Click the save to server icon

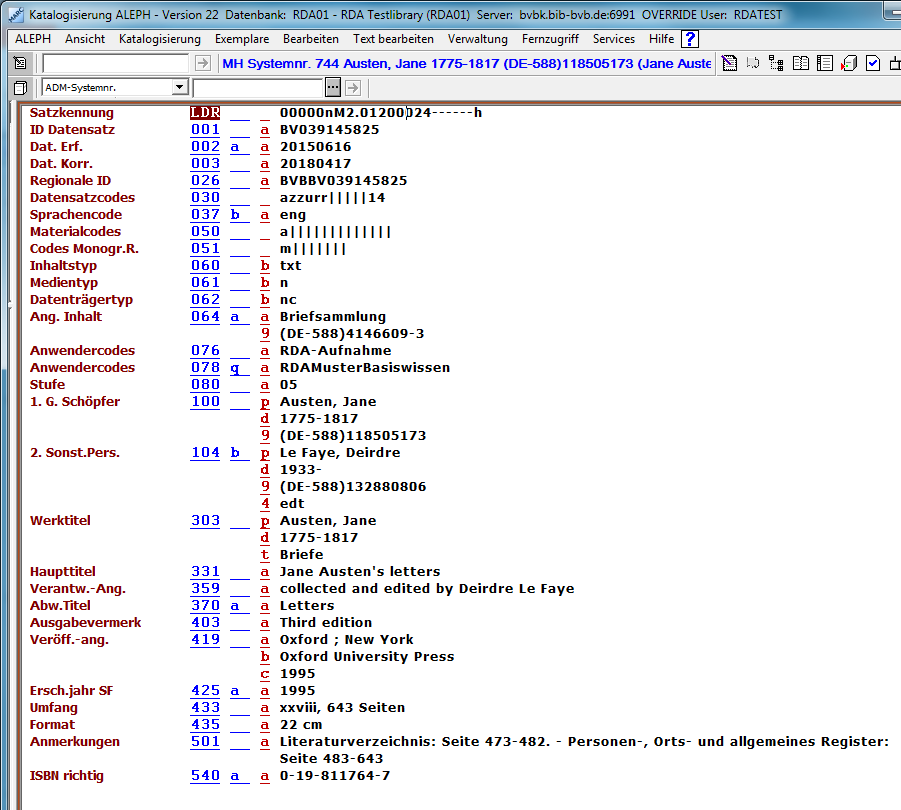pos(849,63)
